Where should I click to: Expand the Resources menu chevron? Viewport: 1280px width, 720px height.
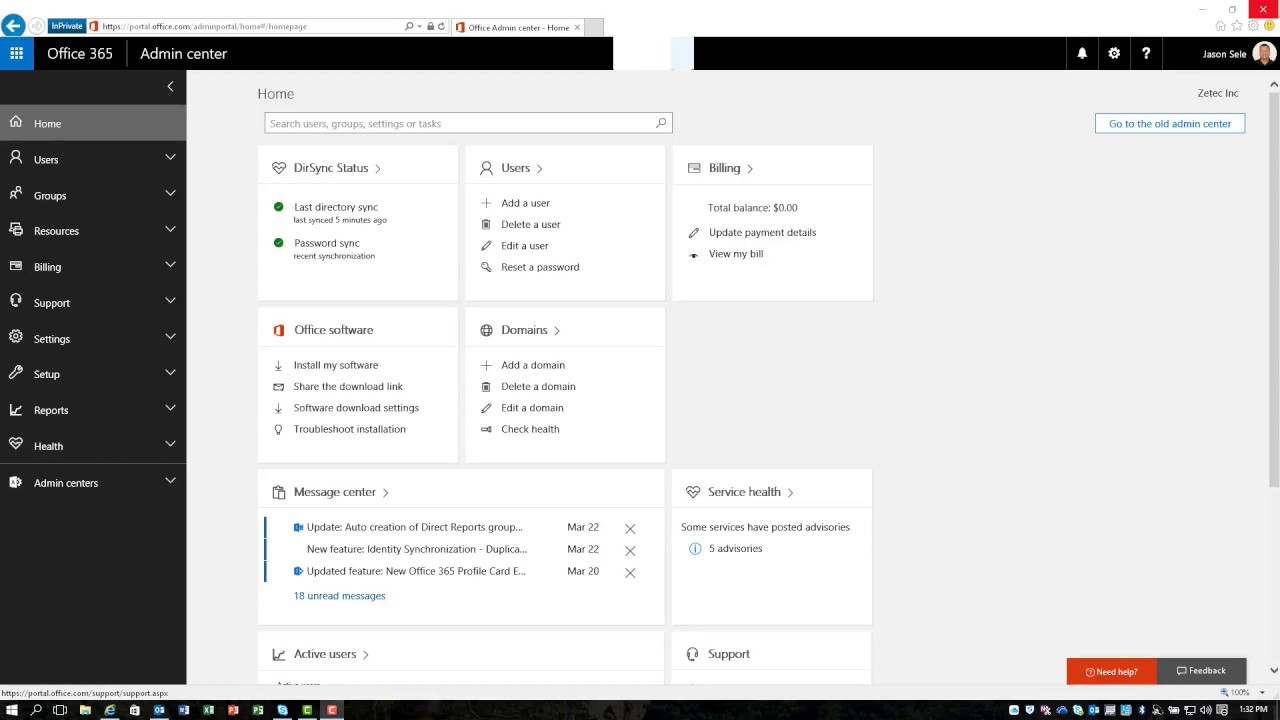(170, 229)
